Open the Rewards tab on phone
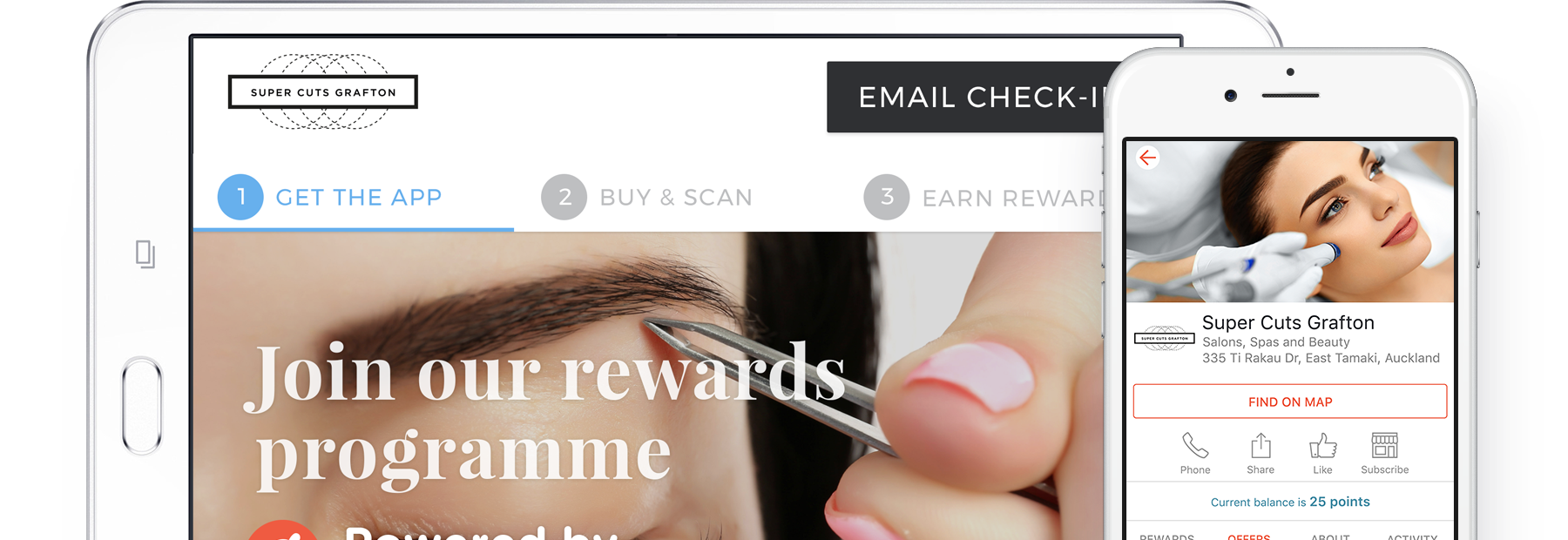The width and height of the screenshot is (1568, 540). point(1167,536)
